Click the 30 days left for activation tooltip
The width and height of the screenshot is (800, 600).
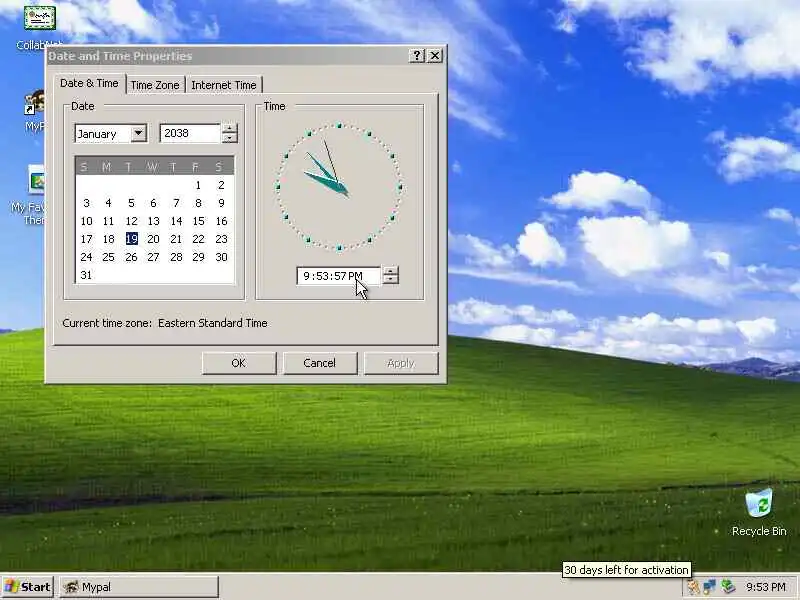point(627,570)
